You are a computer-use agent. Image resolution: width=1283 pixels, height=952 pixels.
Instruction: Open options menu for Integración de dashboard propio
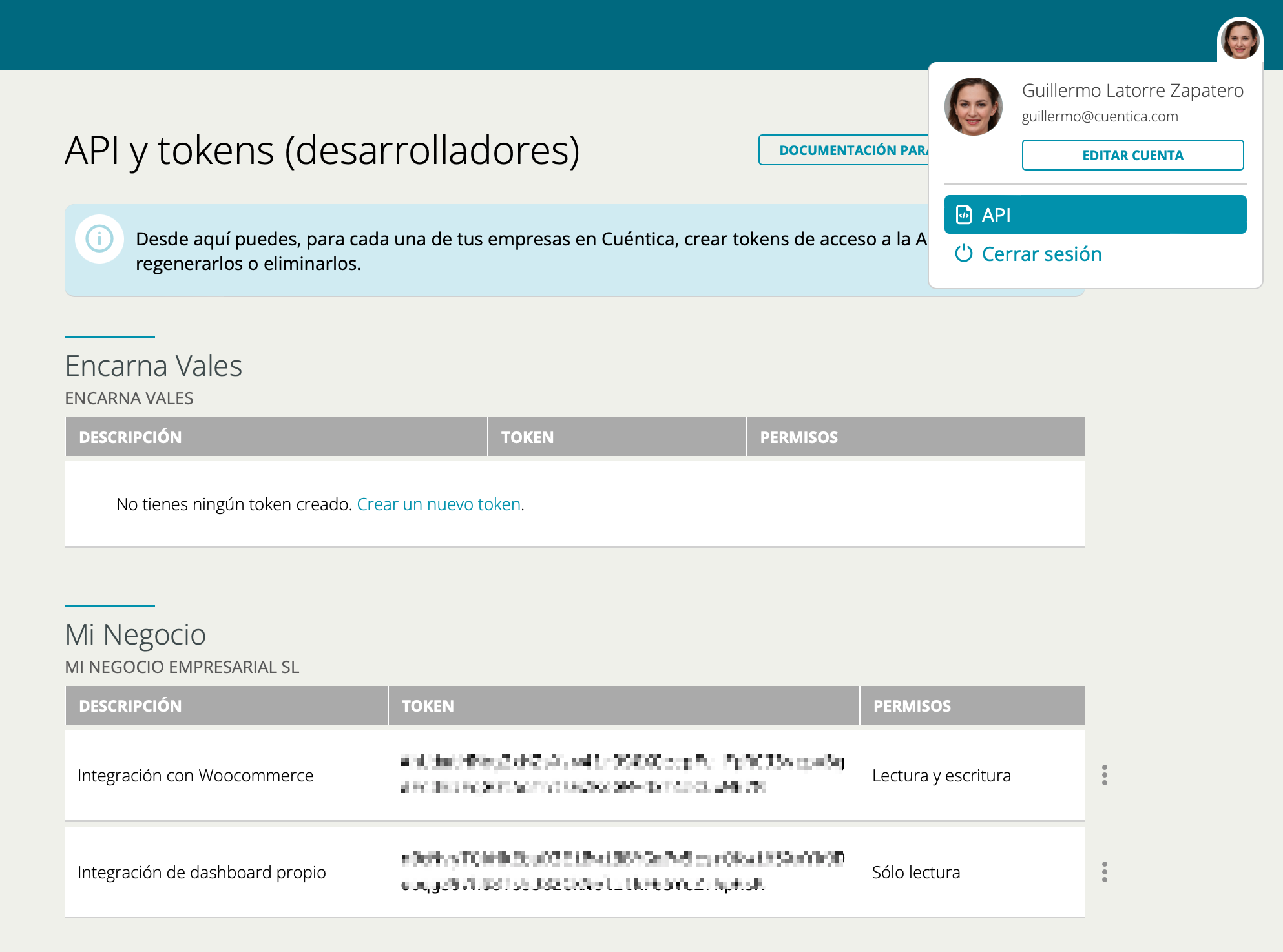tap(1105, 872)
